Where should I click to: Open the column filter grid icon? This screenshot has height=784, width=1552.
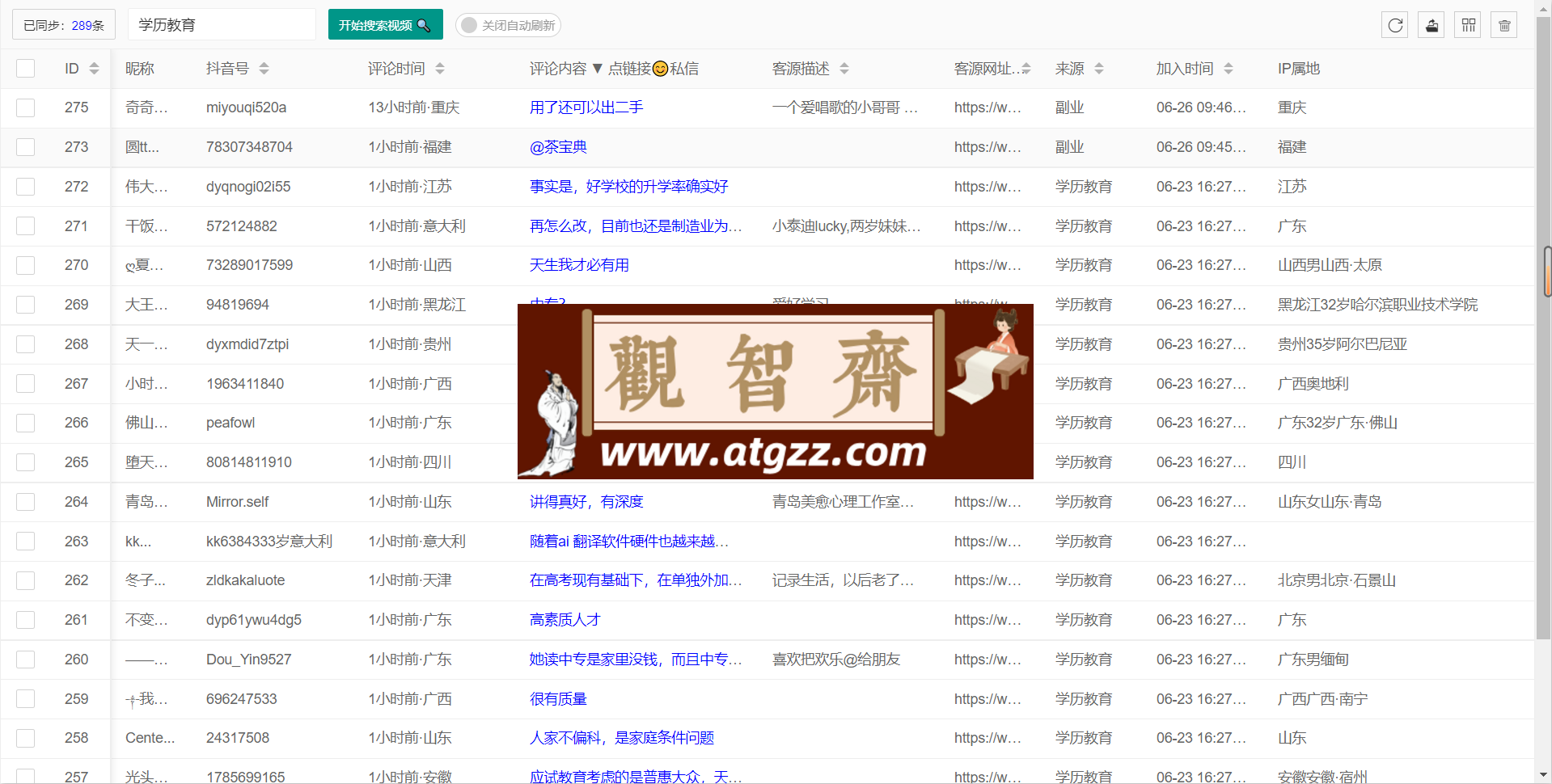tap(1468, 25)
